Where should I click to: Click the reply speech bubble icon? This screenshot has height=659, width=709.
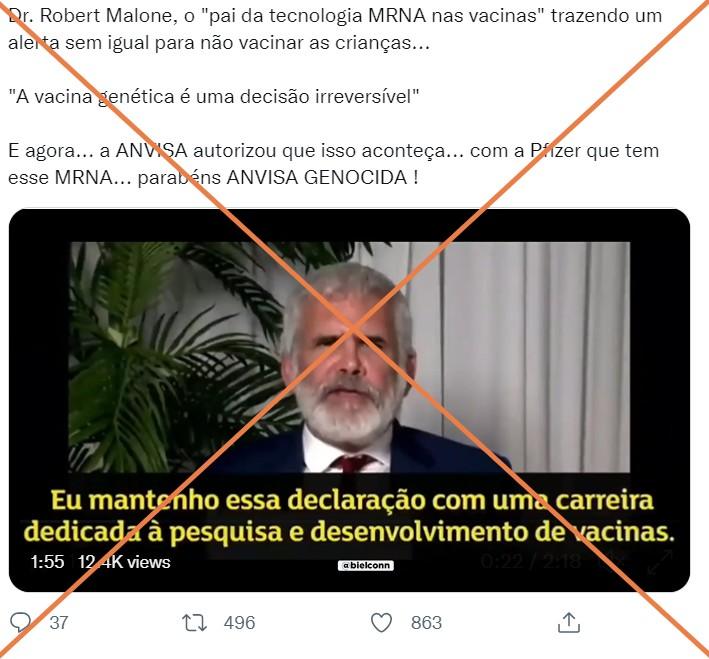pyautogui.click(x=20, y=622)
